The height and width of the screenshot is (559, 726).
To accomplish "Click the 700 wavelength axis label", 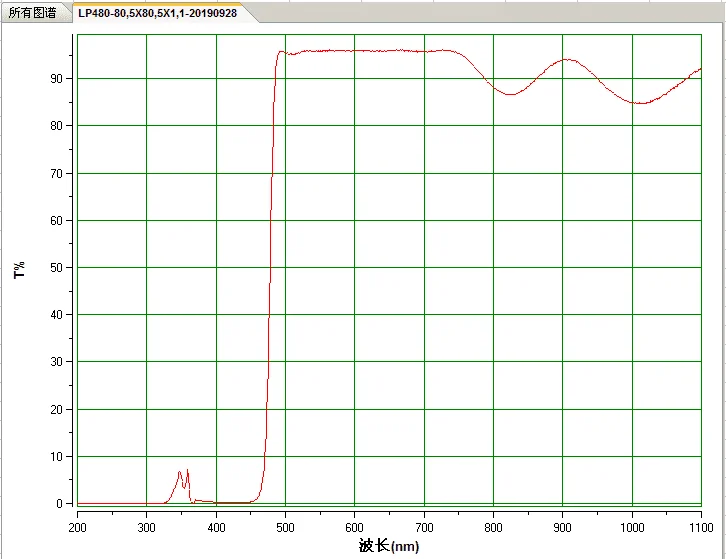I will pyautogui.click(x=424, y=528).
